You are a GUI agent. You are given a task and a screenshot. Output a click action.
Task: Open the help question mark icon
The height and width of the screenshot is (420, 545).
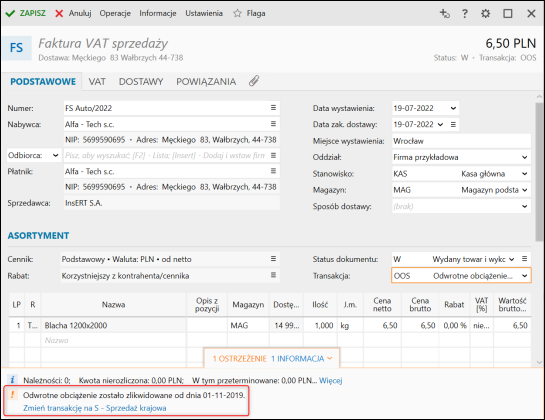coord(464,14)
